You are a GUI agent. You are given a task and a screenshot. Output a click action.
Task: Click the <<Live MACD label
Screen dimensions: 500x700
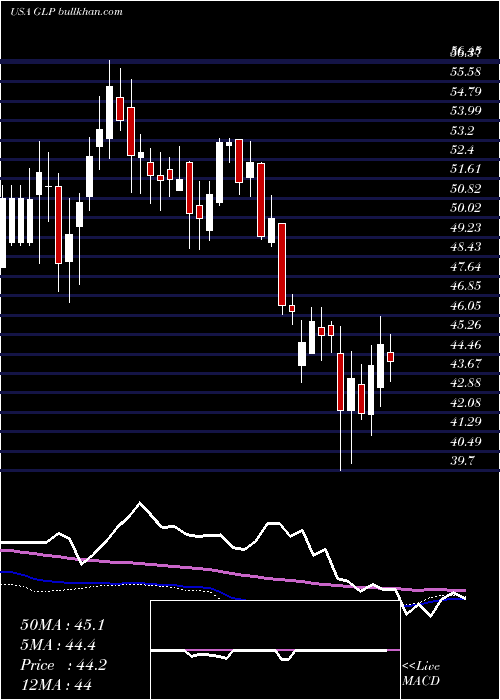pos(421,673)
